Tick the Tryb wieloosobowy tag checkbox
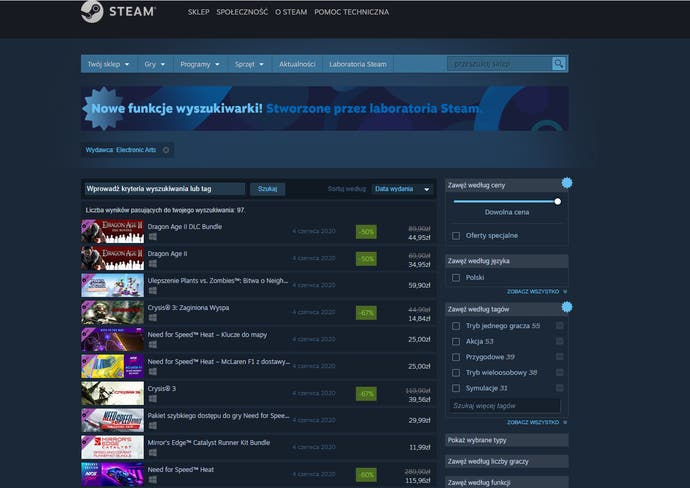This screenshot has height=488, width=690. (x=456, y=373)
